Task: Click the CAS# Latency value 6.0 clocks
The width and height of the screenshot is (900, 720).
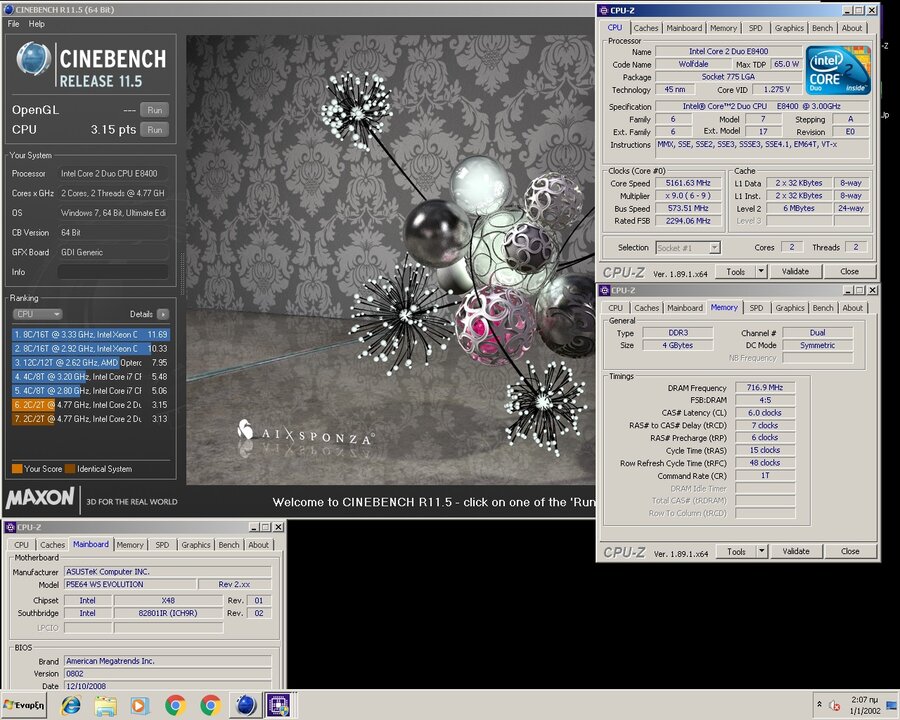Action: pos(765,413)
